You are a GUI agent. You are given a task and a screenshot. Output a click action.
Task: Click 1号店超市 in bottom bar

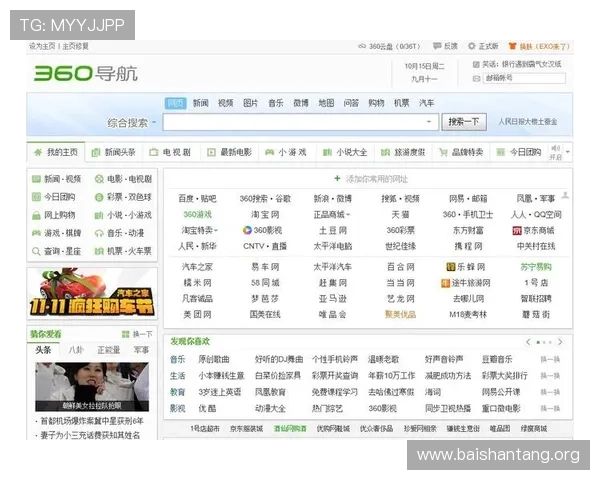pyautogui.click(x=205, y=429)
